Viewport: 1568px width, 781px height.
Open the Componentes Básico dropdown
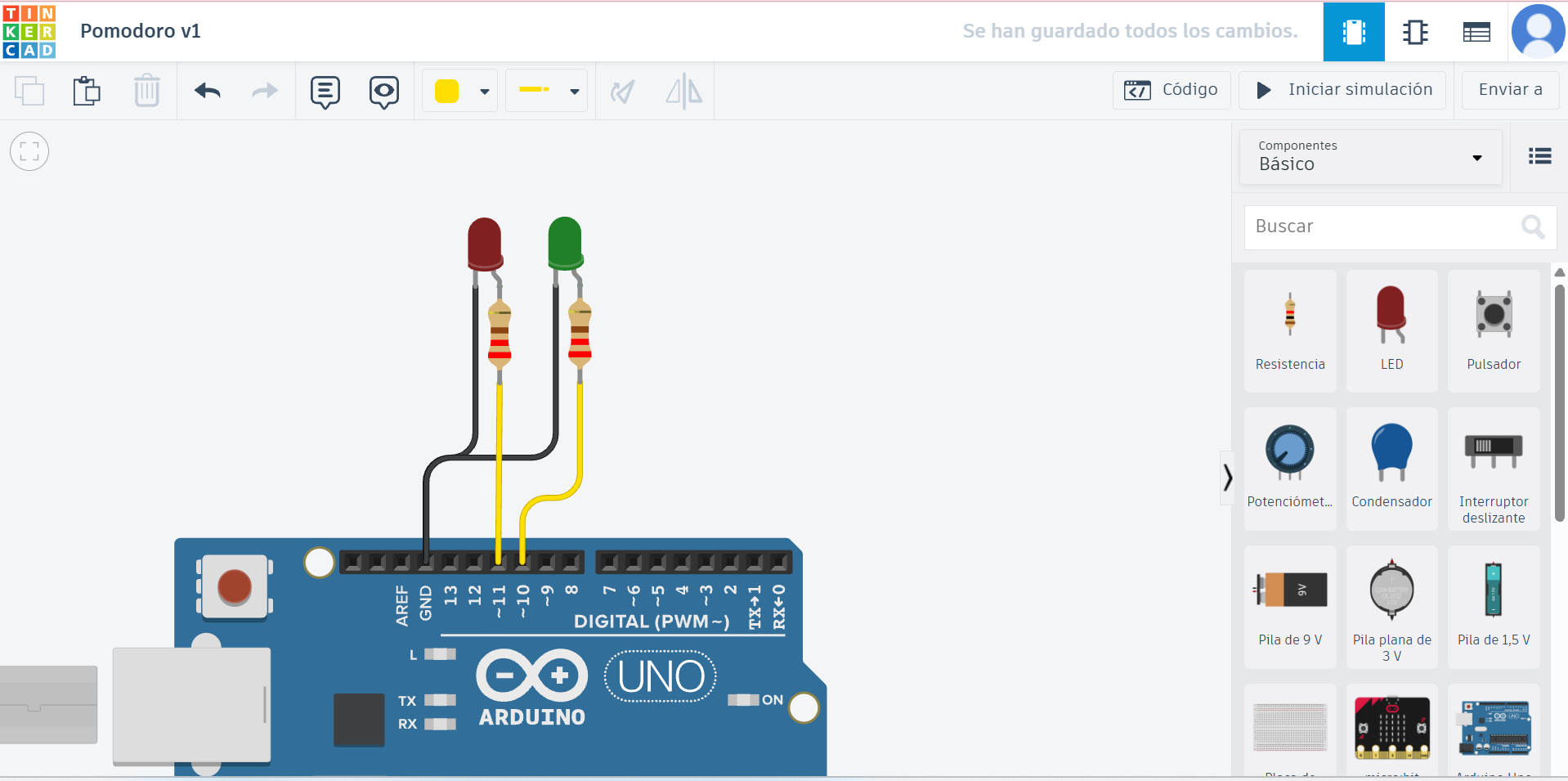(1370, 156)
